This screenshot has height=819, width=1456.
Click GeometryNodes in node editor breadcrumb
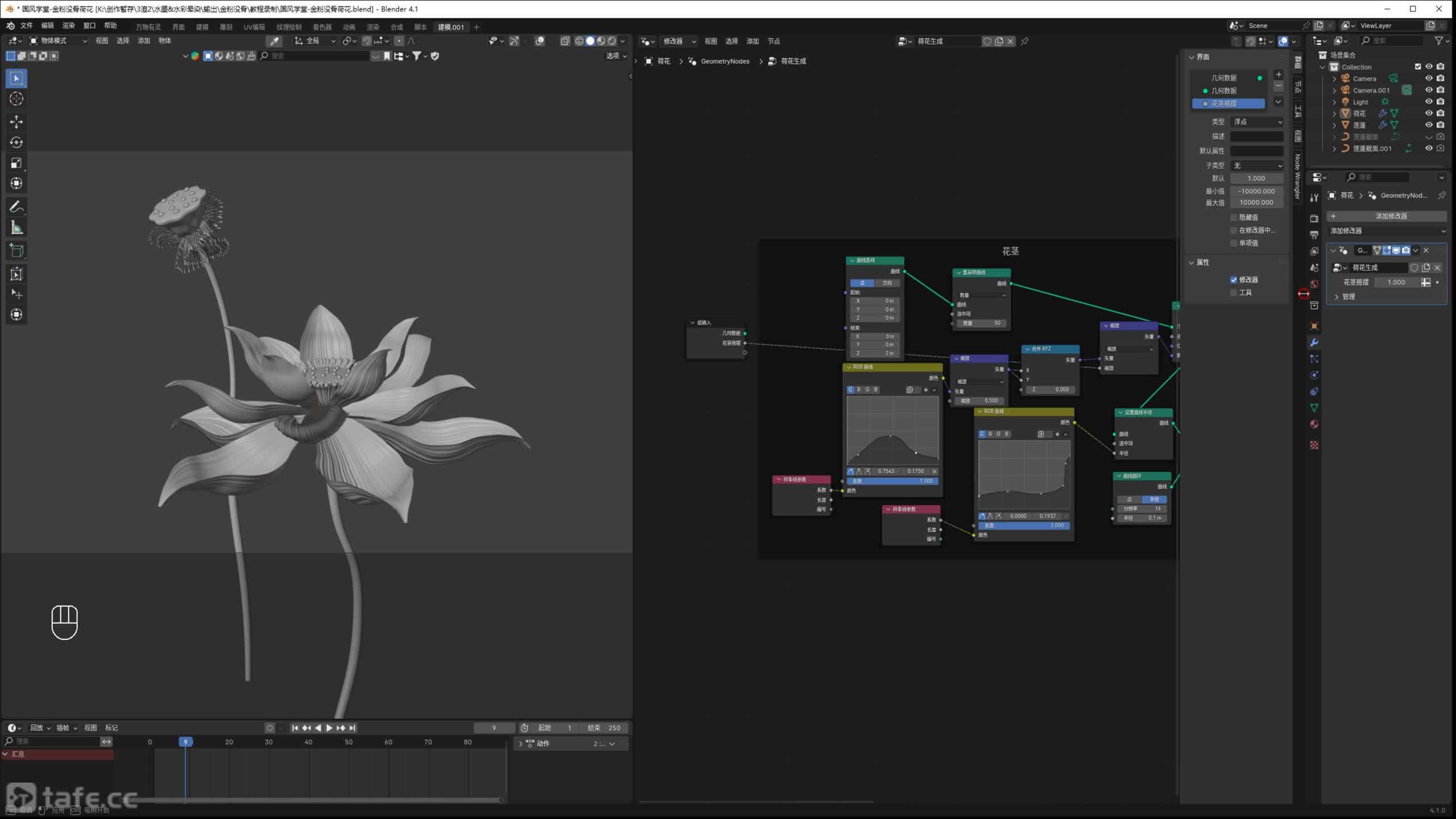[x=725, y=61]
